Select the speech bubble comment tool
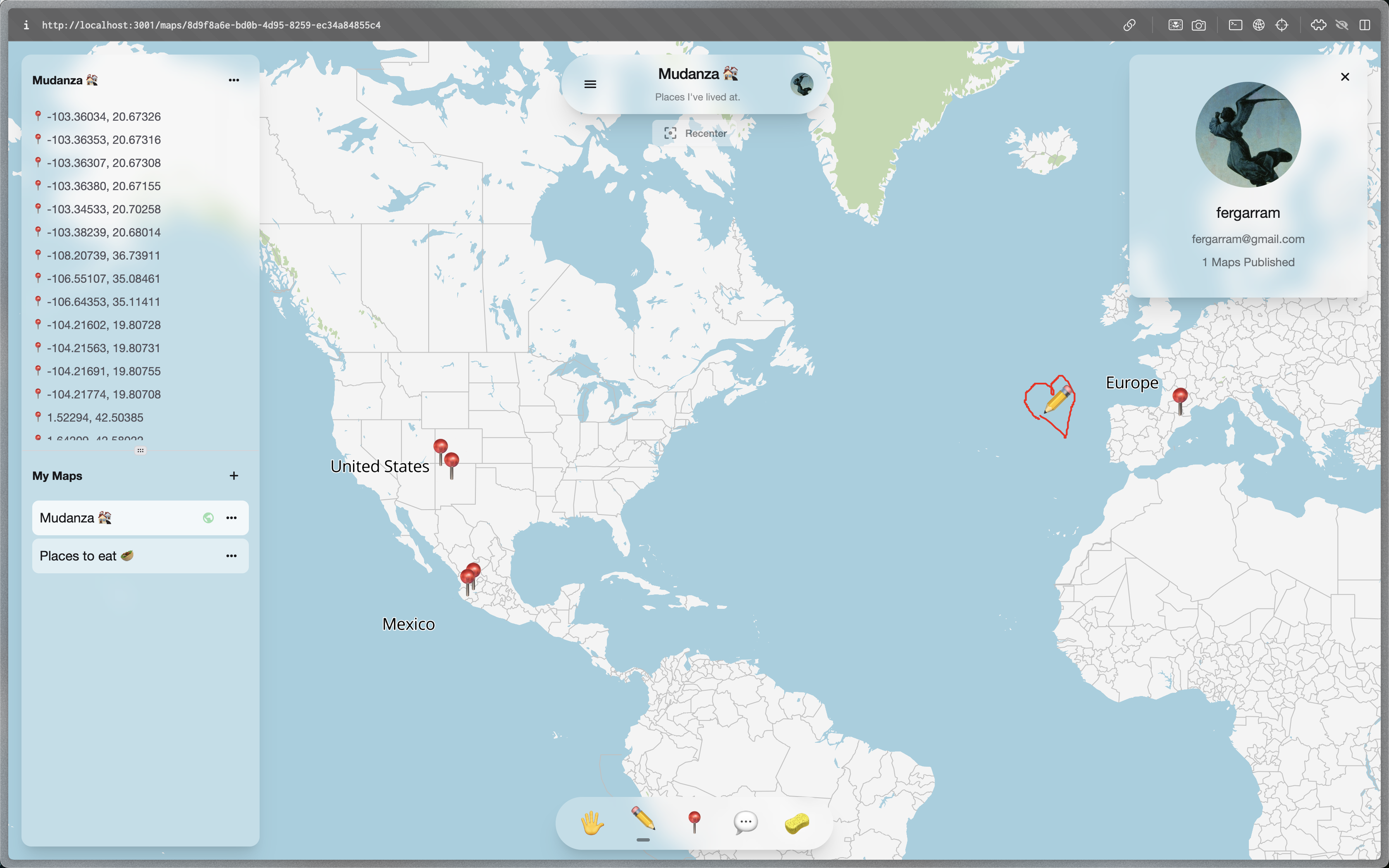The height and width of the screenshot is (868, 1389). (x=746, y=822)
